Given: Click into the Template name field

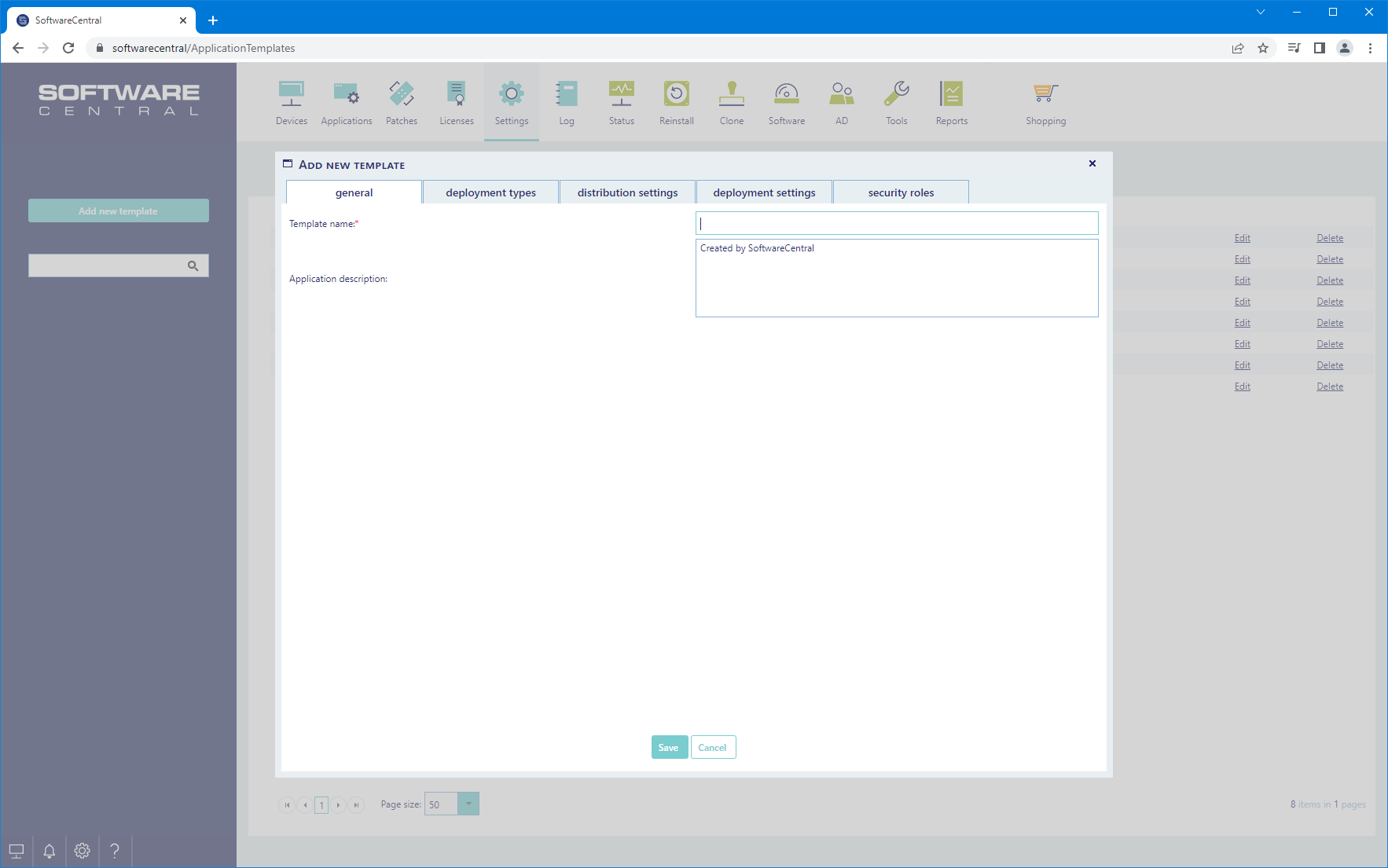Looking at the screenshot, I should [x=897, y=223].
